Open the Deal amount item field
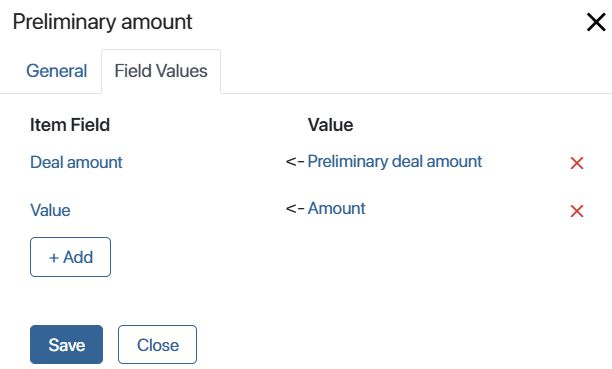The width and height of the screenshot is (612, 369). click(76, 162)
